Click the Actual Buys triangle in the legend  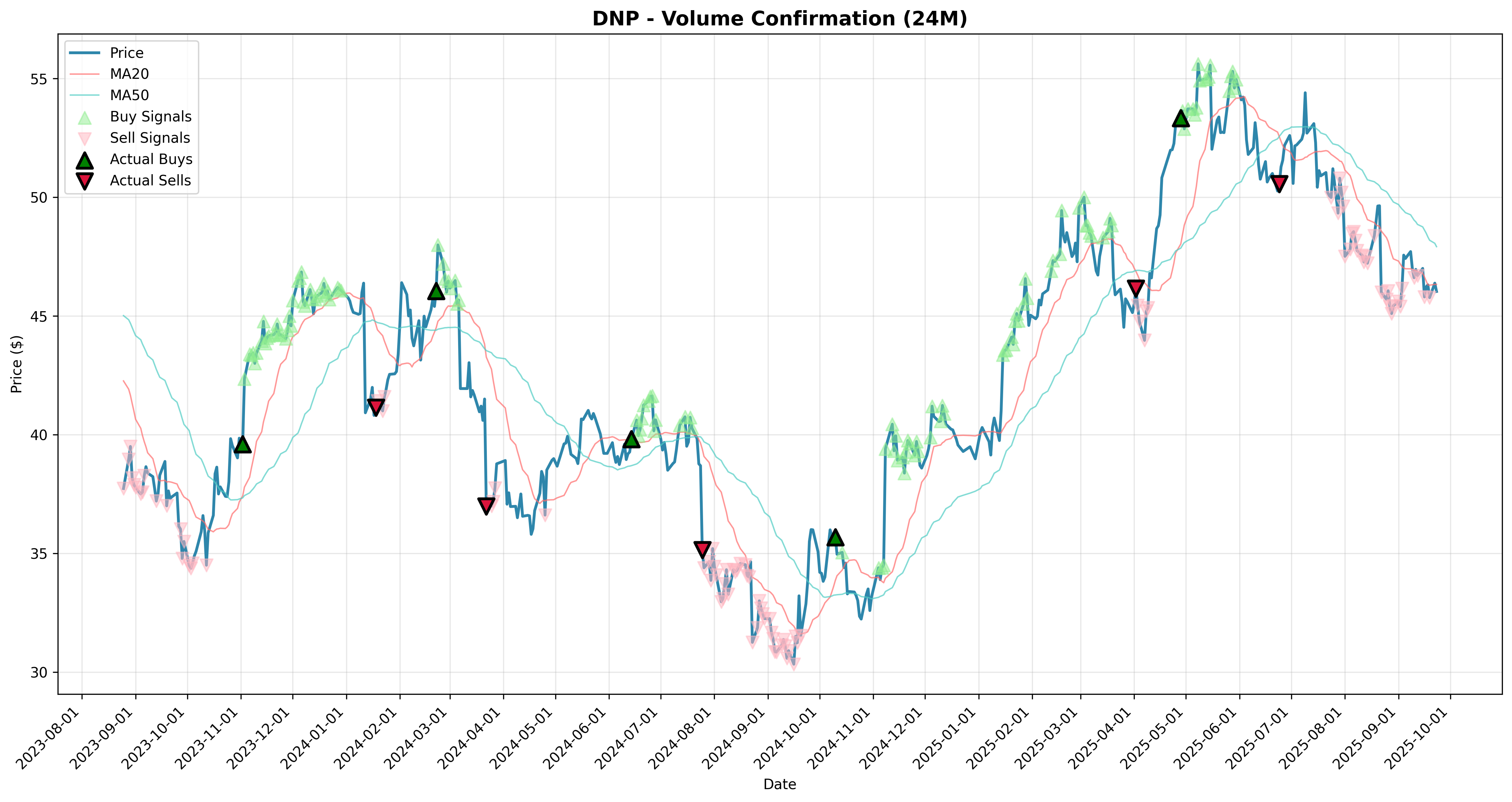click(85, 160)
